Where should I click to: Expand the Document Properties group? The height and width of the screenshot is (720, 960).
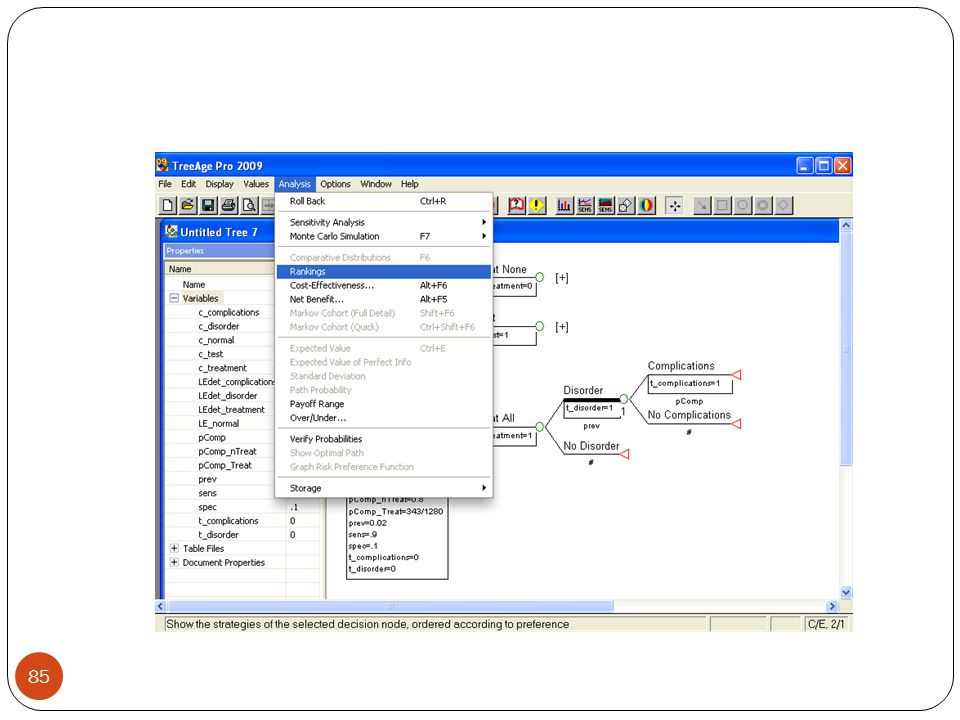pyautogui.click(x=174, y=562)
